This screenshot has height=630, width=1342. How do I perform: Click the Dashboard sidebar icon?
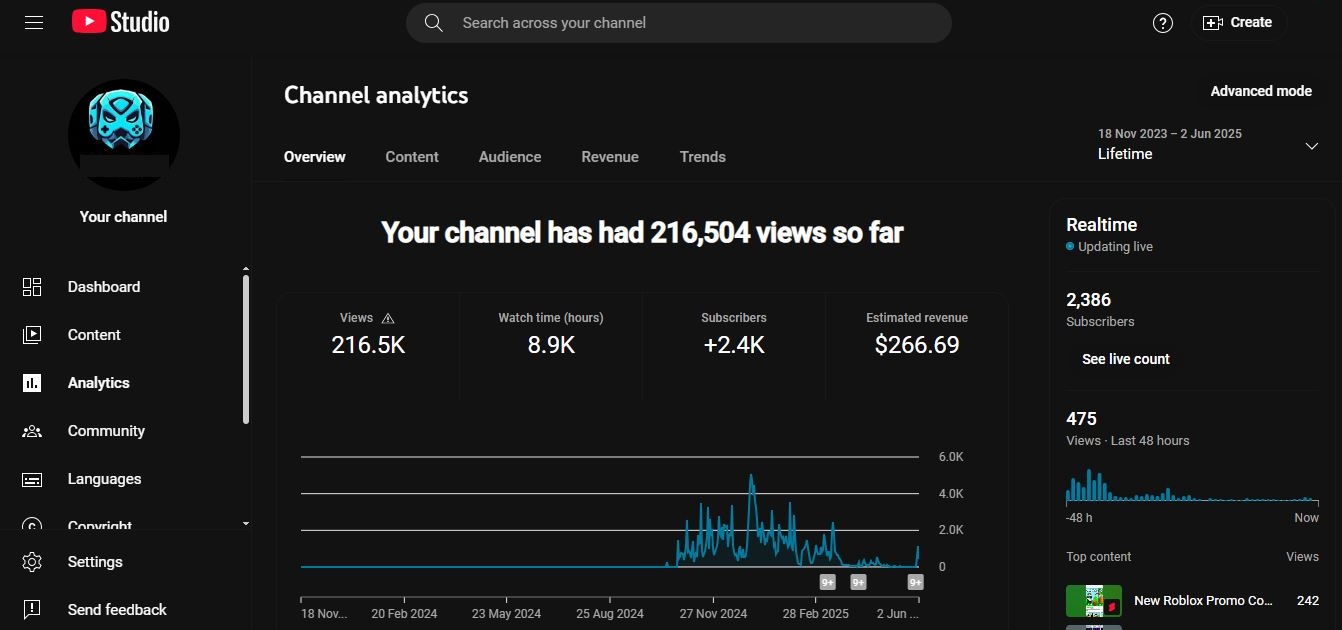32,287
